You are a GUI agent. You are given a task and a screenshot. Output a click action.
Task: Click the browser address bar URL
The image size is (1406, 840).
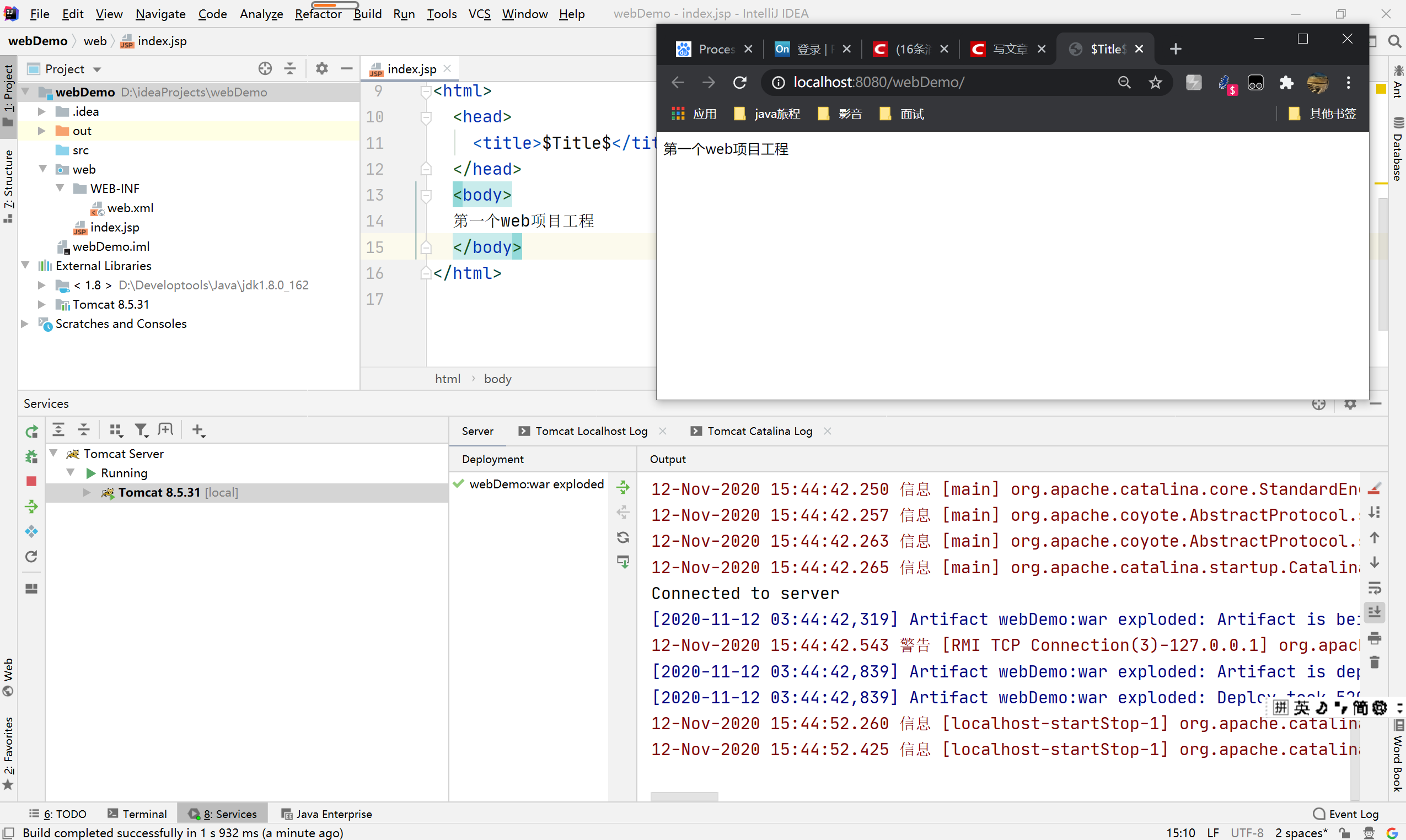(878, 83)
